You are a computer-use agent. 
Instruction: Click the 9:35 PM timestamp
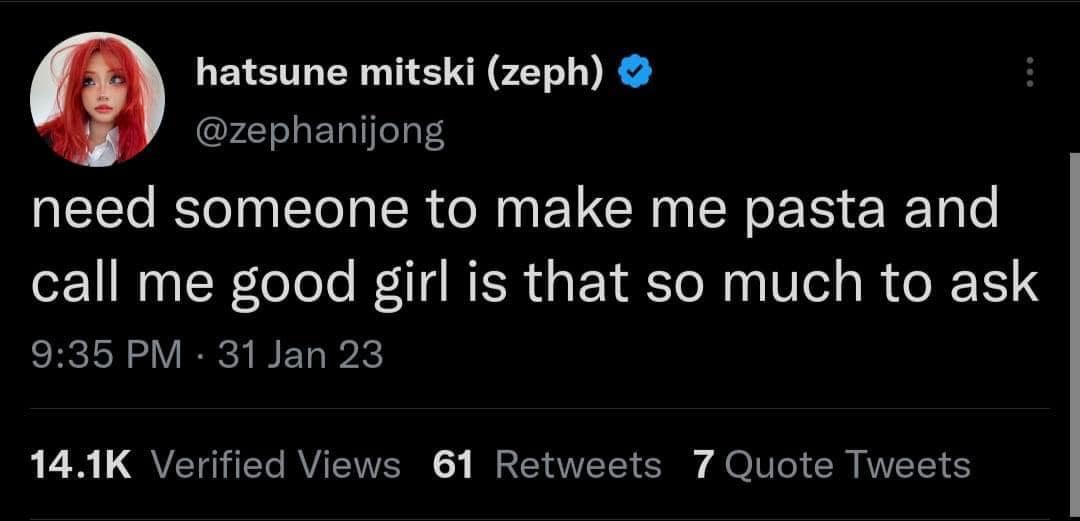tap(106, 354)
